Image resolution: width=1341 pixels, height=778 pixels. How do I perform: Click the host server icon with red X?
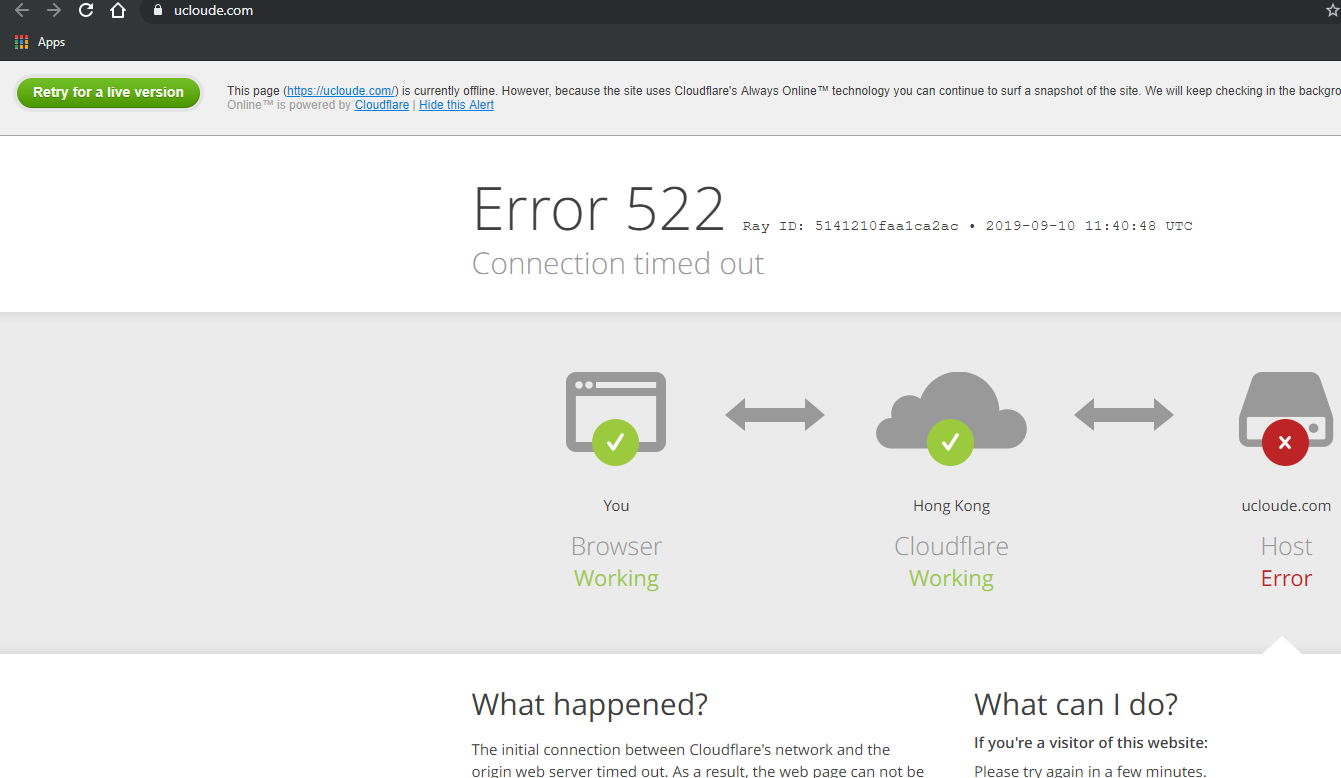click(1286, 418)
